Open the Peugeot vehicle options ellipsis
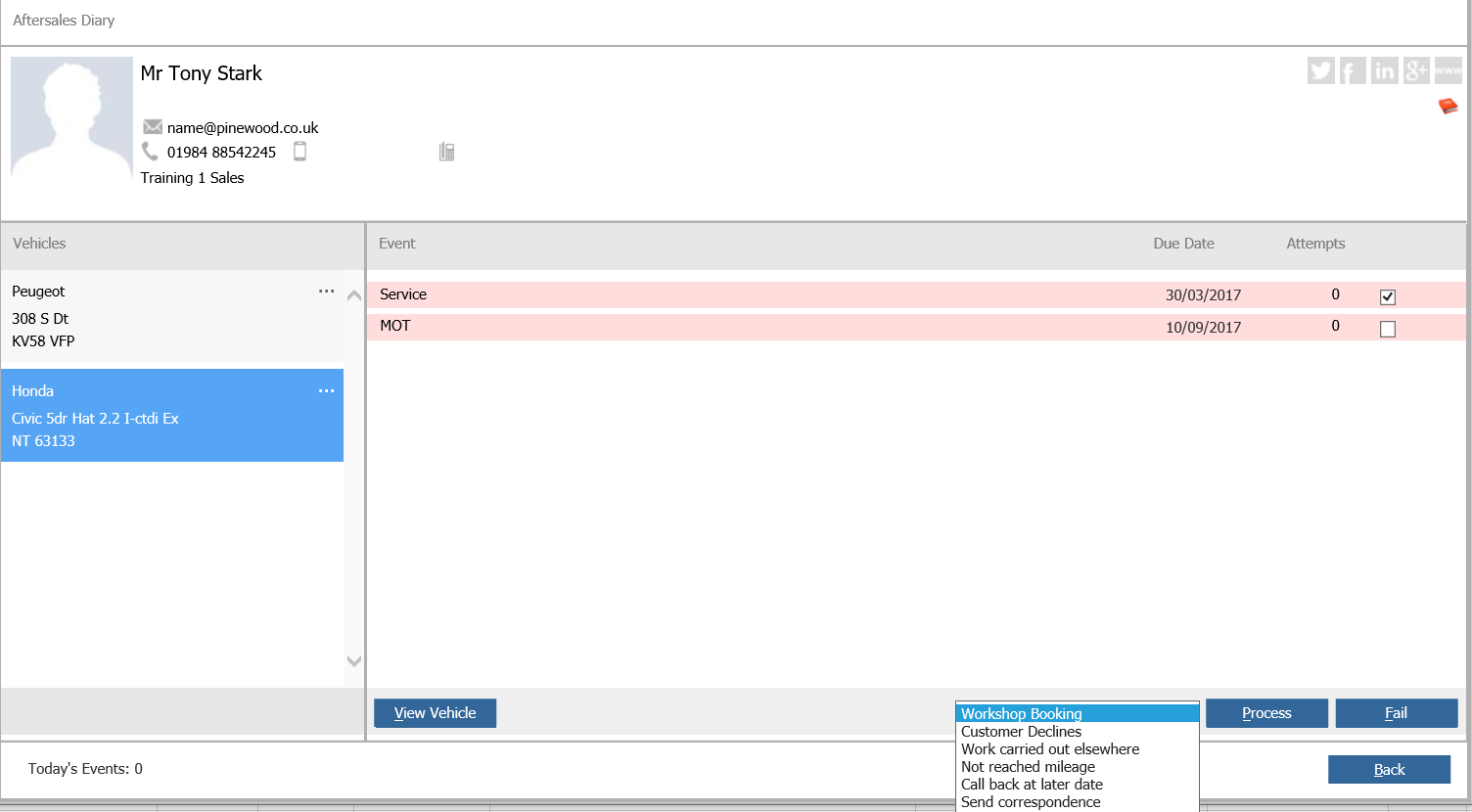 326,292
